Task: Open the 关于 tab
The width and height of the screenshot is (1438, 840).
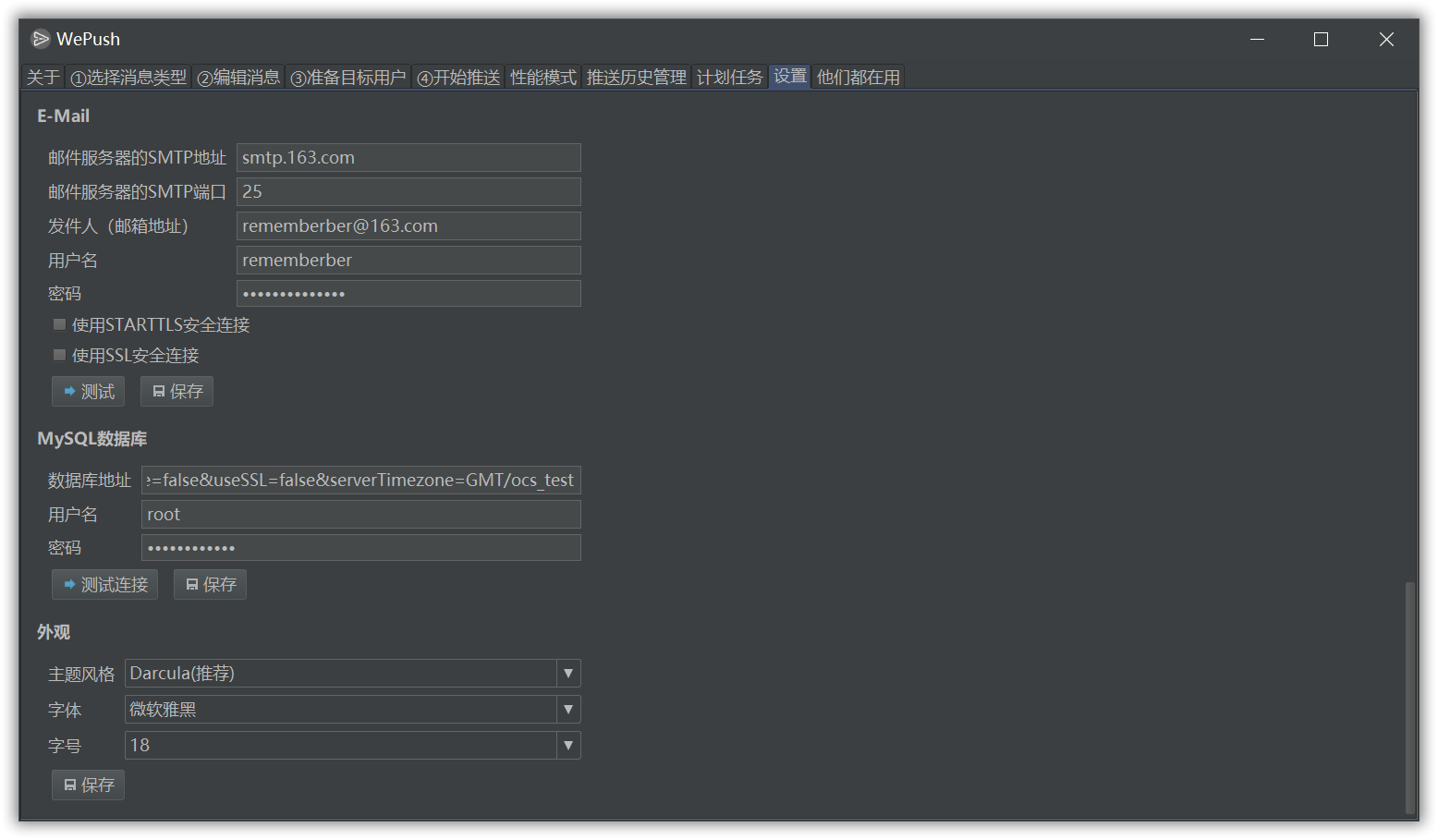Action: pos(43,78)
